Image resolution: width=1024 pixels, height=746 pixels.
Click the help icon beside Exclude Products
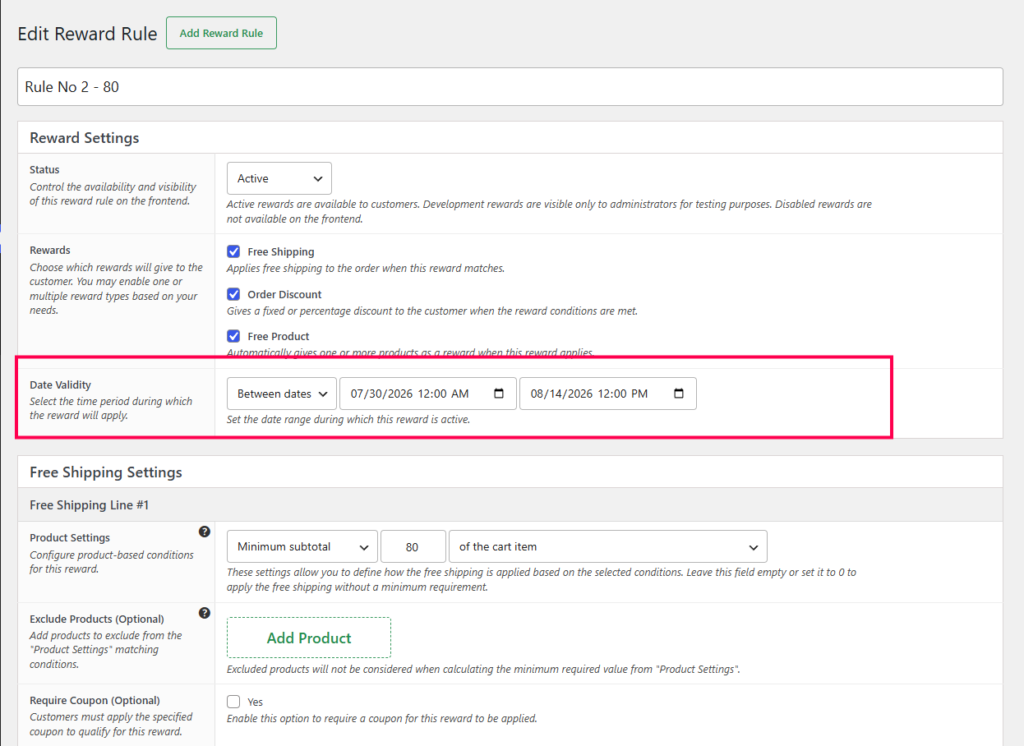tap(204, 613)
